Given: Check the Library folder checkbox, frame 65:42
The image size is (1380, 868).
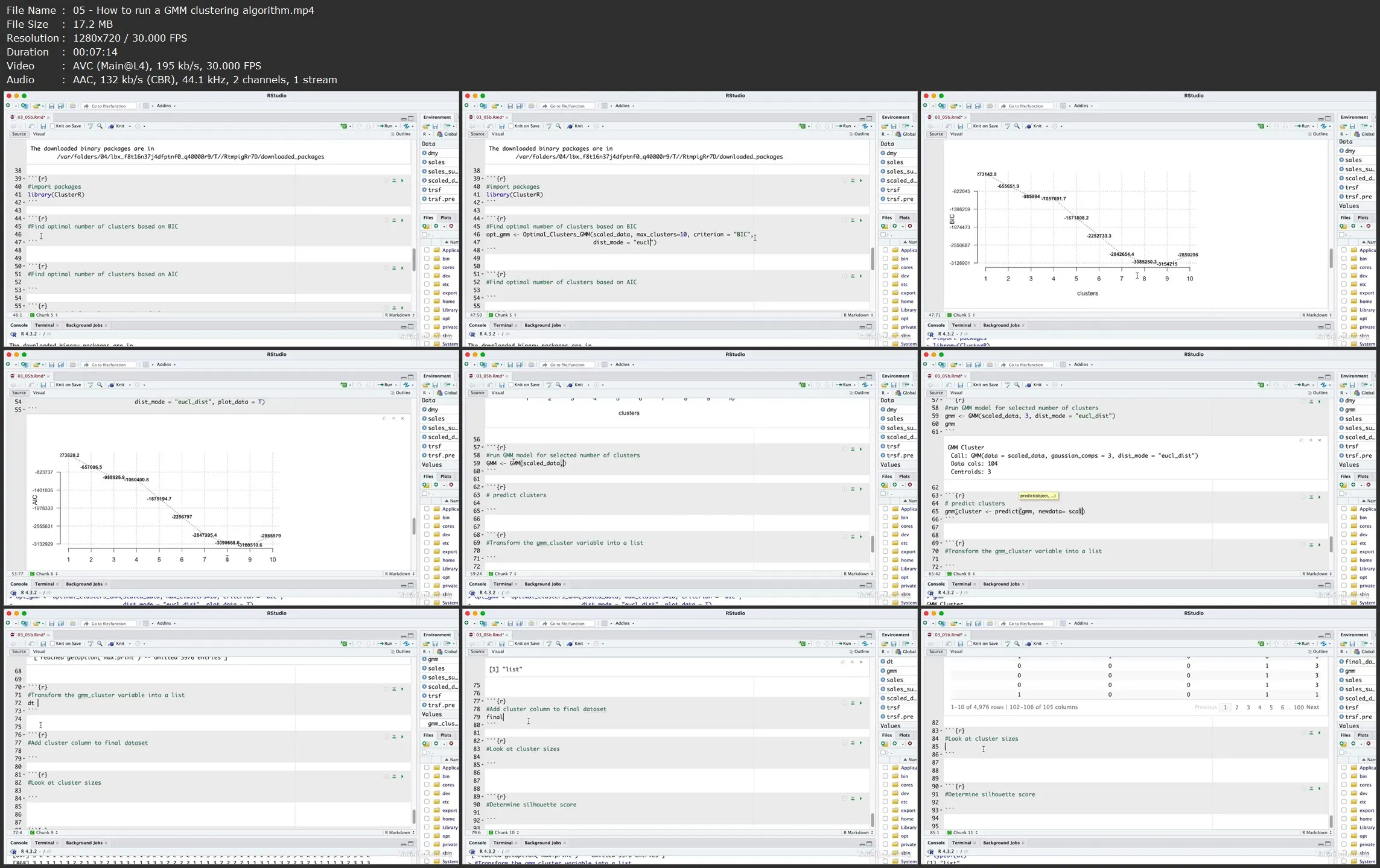Looking at the screenshot, I should [1344, 568].
